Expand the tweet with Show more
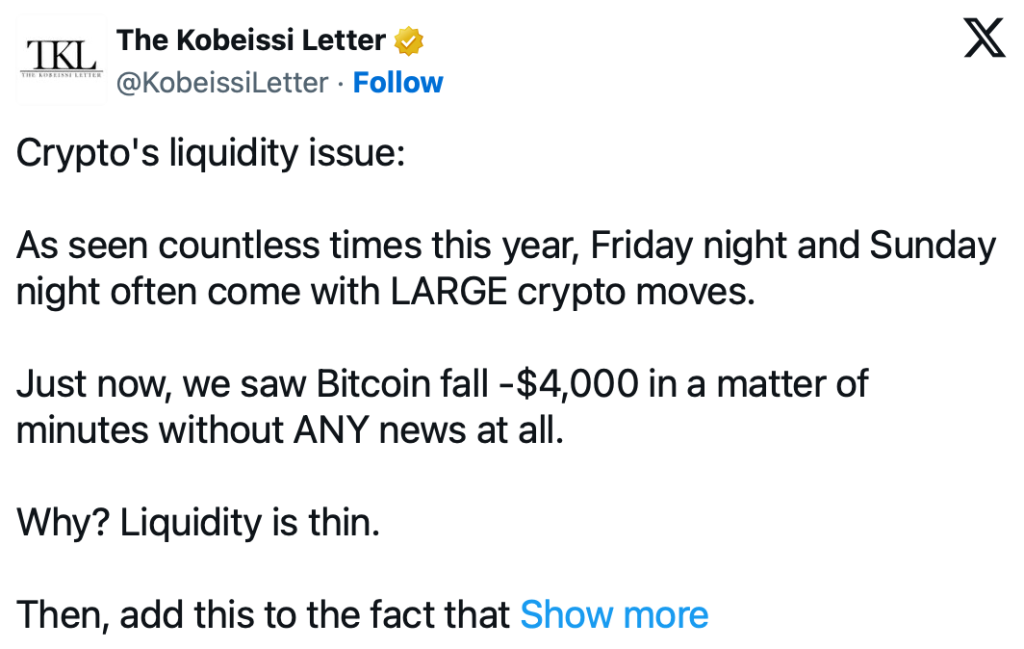The height and width of the screenshot is (649, 1024). click(613, 615)
